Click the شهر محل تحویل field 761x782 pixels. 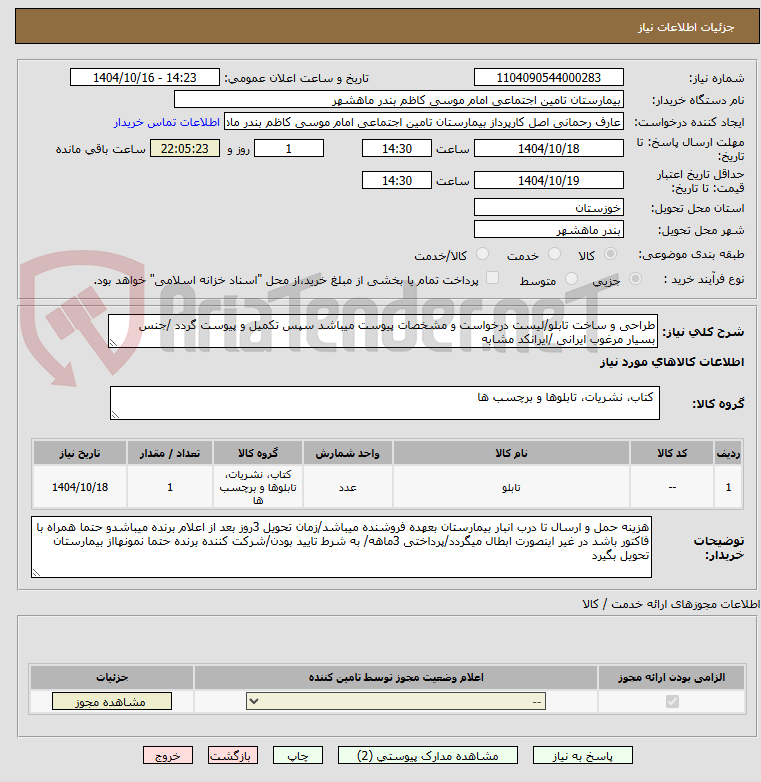[x=549, y=229]
